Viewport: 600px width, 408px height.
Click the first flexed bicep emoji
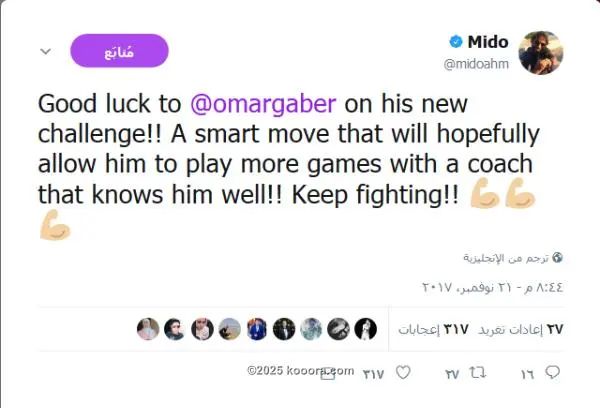pyautogui.click(x=485, y=193)
